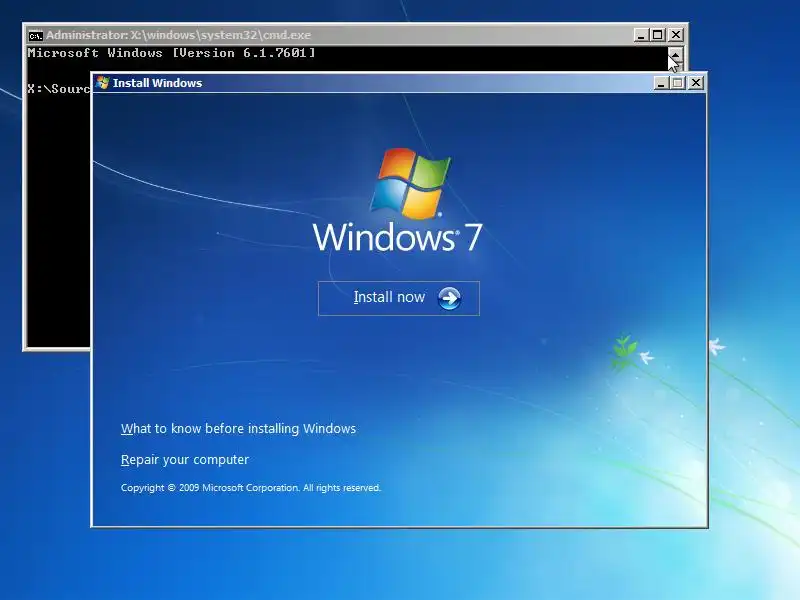The image size is (800, 600).
Task: Click the cmd window scroll-up arrow
Action: coord(675,54)
